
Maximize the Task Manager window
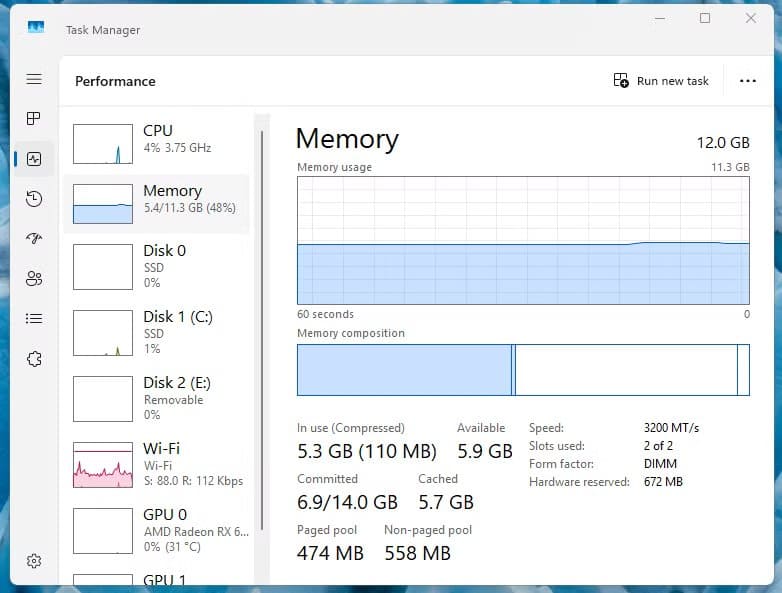click(705, 18)
